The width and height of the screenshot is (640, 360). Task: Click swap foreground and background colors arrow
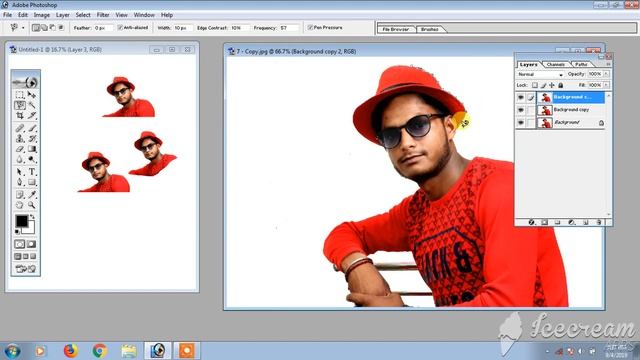[x=32, y=216]
